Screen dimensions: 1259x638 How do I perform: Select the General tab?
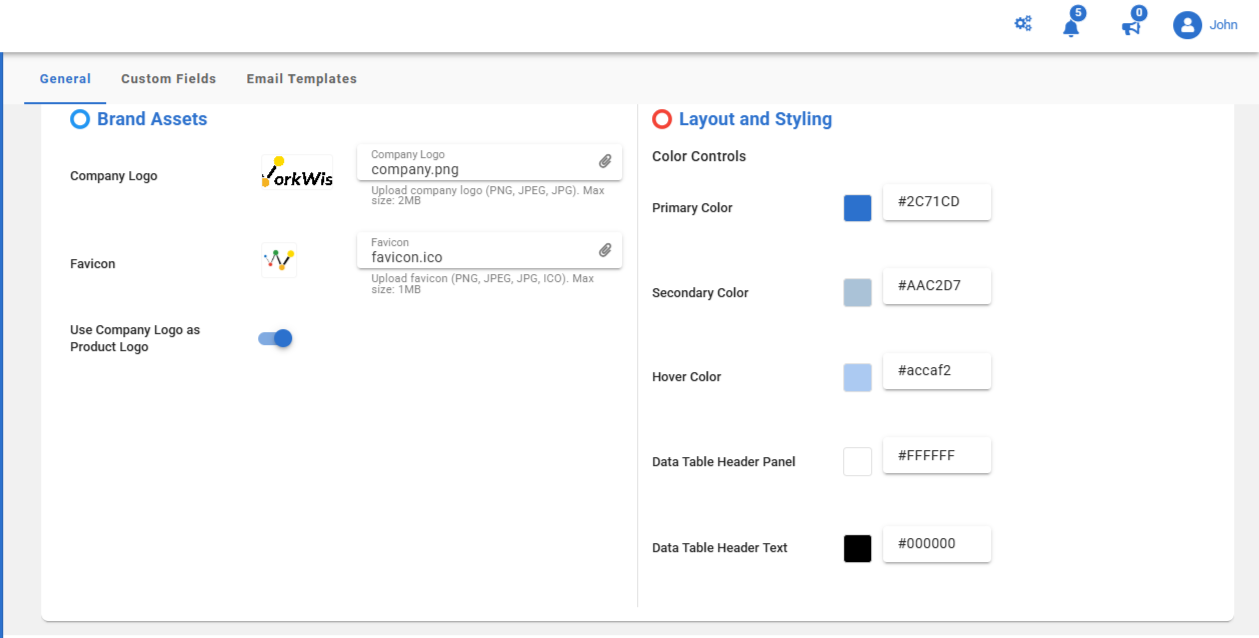coord(65,79)
